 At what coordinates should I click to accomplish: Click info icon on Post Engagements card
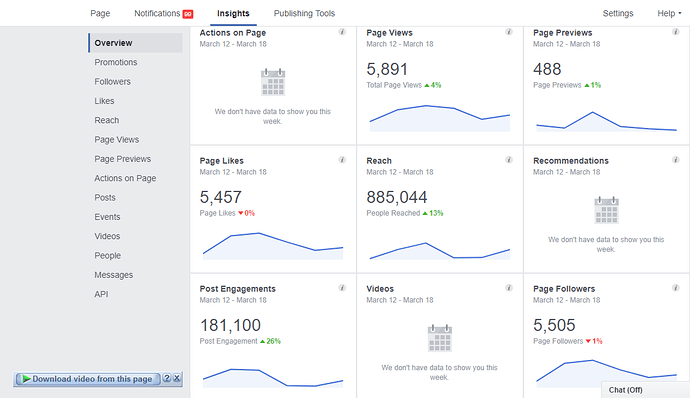pyautogui.click(x=342, y=288)
